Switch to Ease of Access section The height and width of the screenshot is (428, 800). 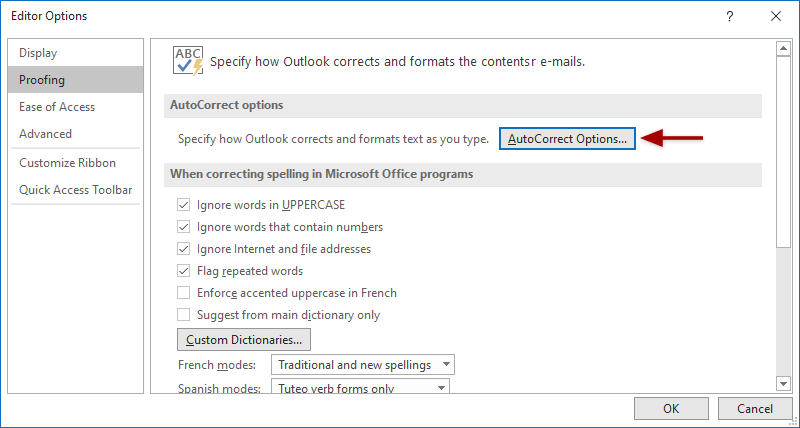tap(57, 107)
